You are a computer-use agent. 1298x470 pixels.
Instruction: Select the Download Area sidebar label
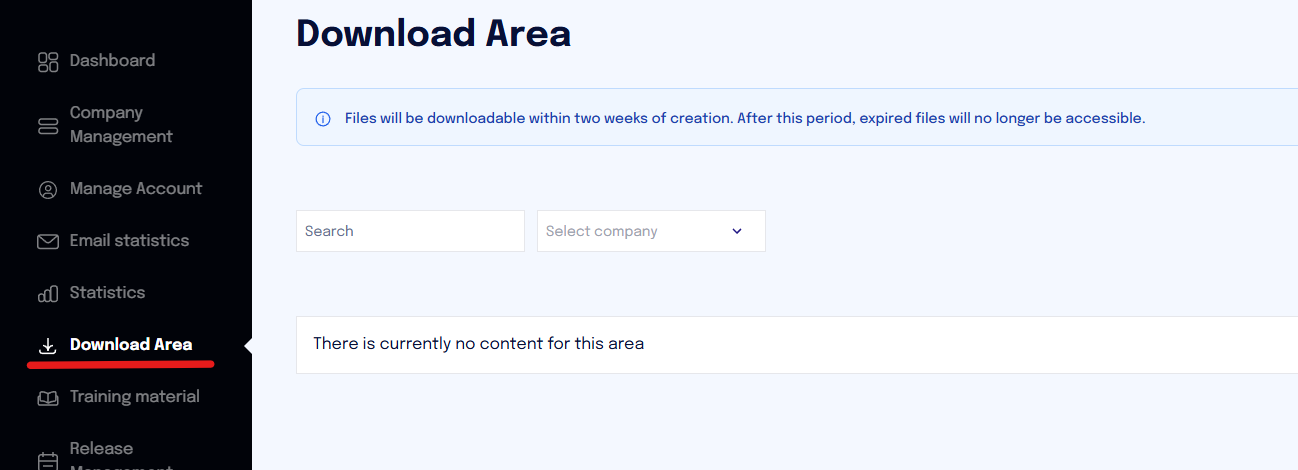(131, 345)
